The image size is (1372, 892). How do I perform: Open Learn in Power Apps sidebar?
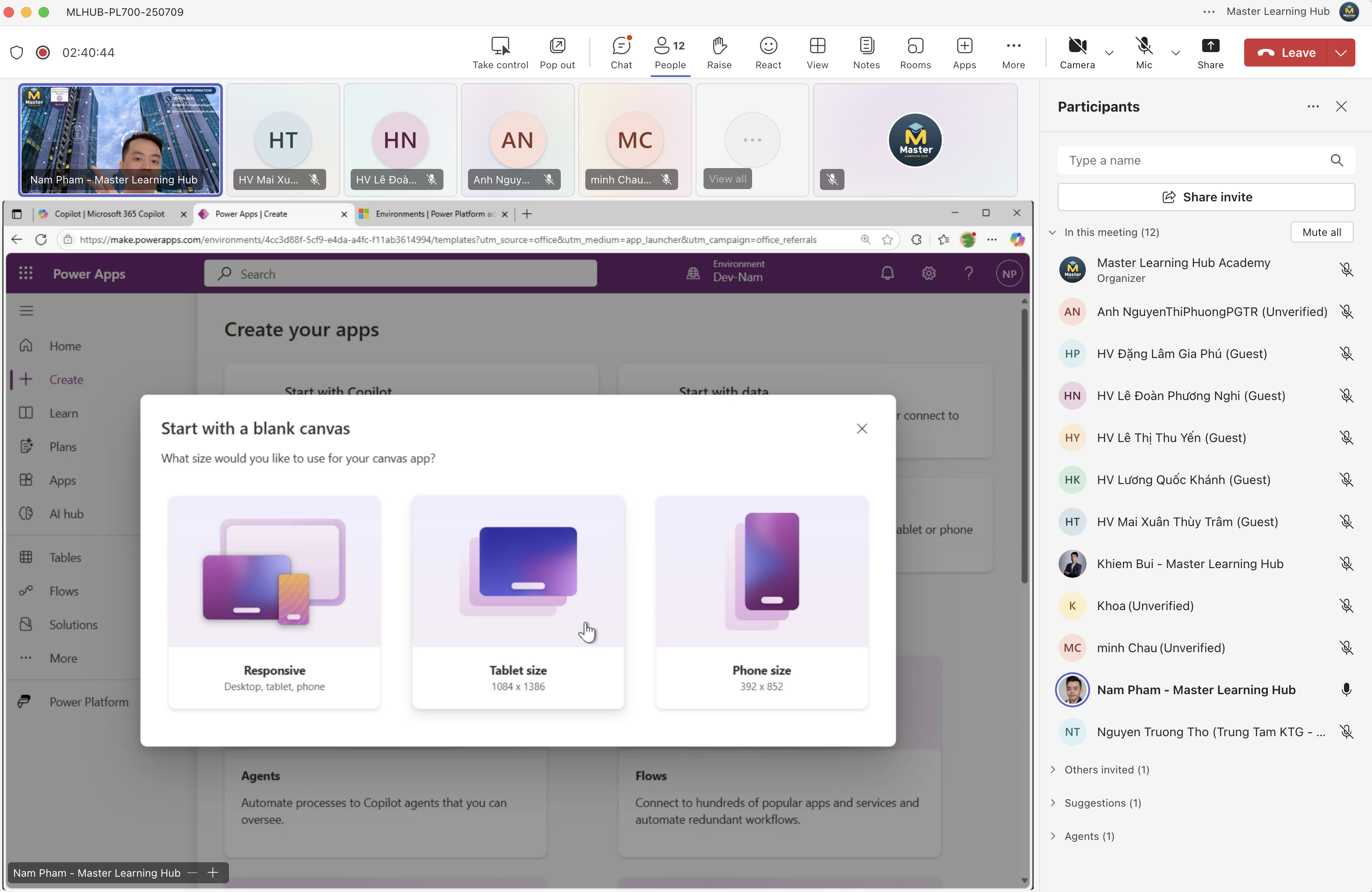(x=63, y=413)
